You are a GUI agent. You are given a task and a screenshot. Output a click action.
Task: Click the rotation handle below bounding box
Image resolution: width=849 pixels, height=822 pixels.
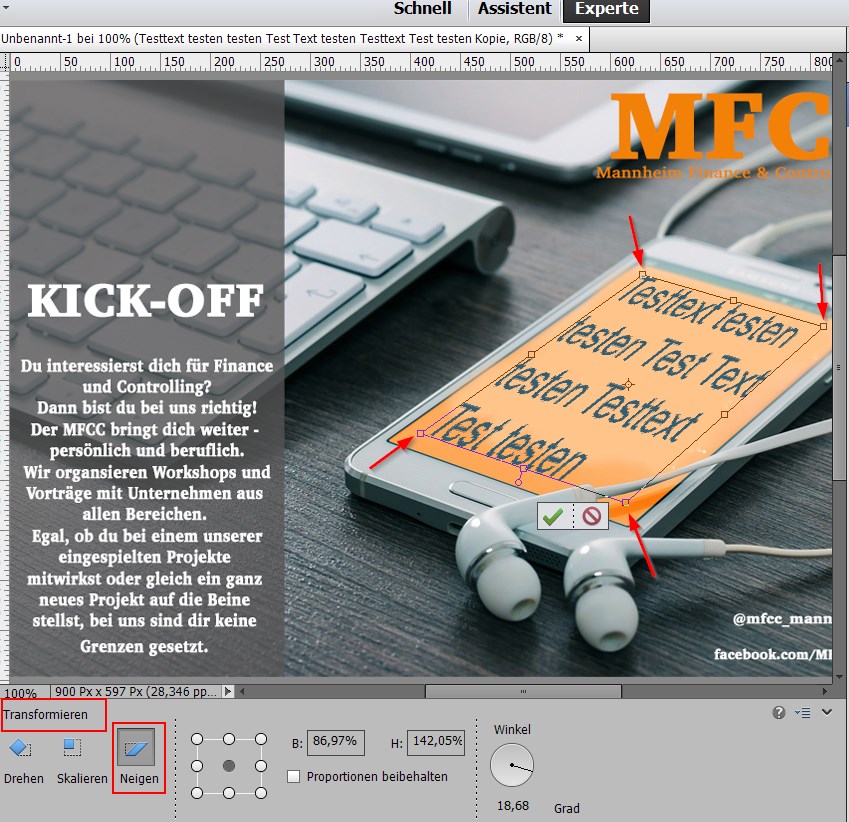point(519,482)
